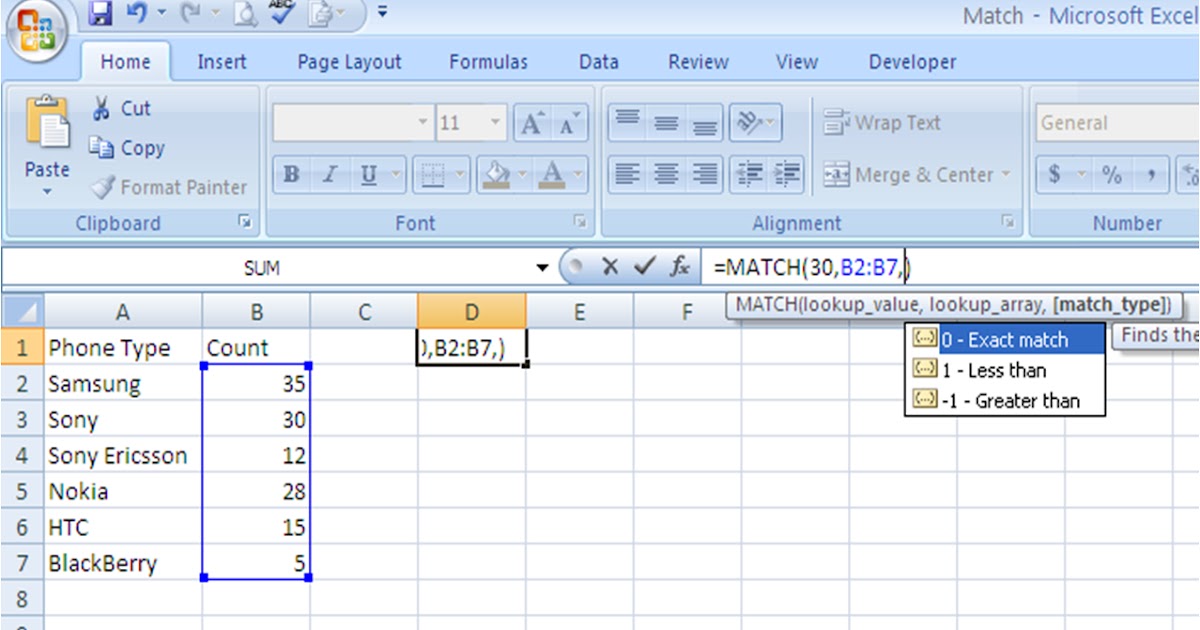The image size is (1200, 630).
Task: Click the Insert Function fx button
Action: [x=681, y=266]
